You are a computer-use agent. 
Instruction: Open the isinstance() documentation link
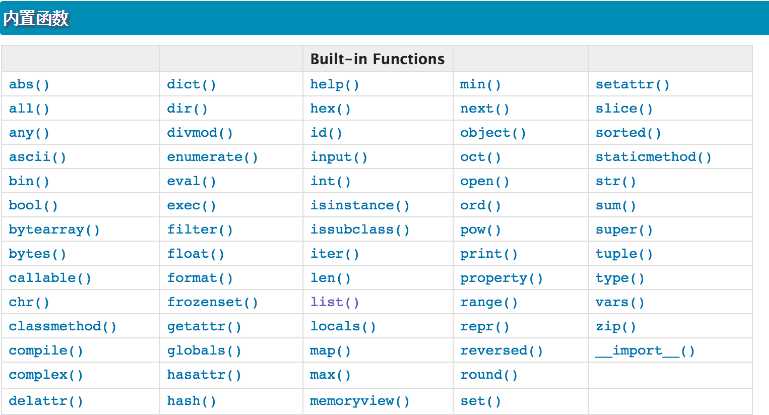click(359, 206)
